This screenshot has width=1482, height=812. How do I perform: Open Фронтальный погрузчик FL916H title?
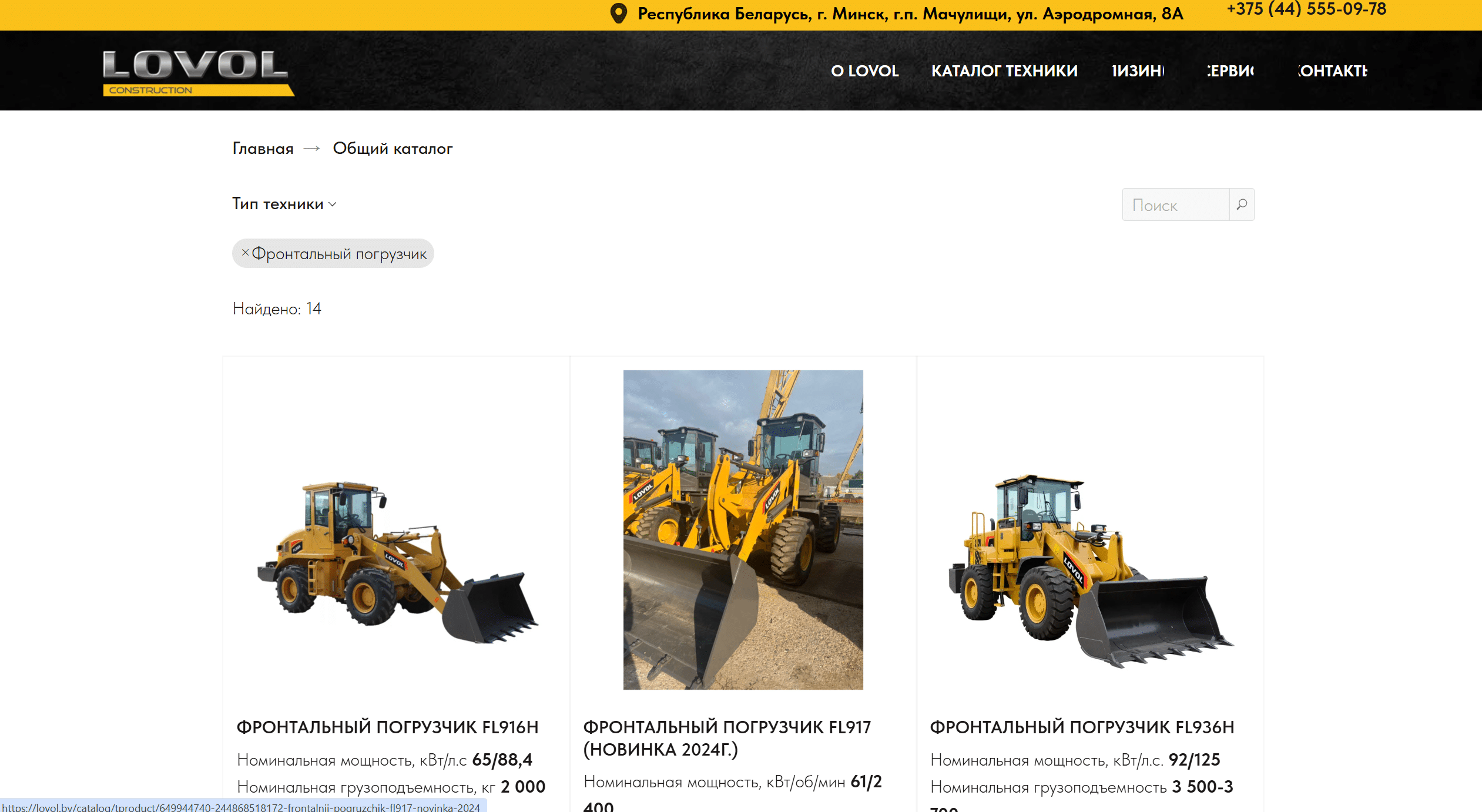[x=387, y=727]
